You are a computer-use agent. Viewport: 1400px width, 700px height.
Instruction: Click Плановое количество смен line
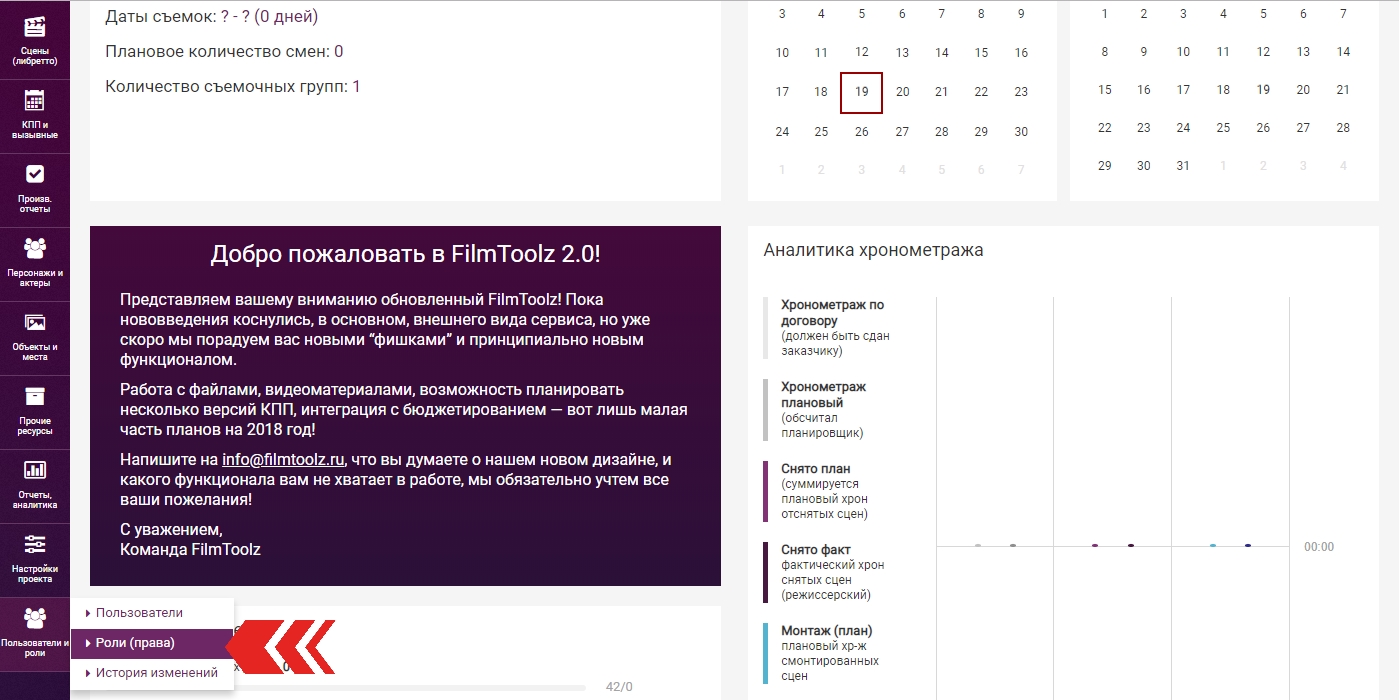tap(224, 52)
